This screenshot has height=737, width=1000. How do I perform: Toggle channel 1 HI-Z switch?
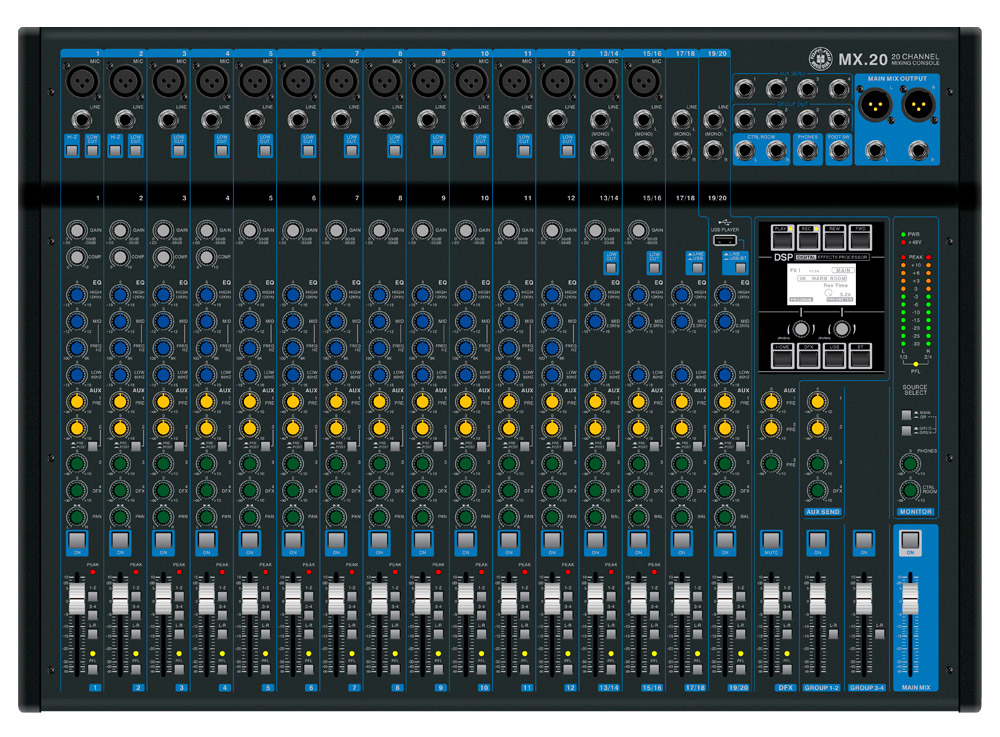72,150
